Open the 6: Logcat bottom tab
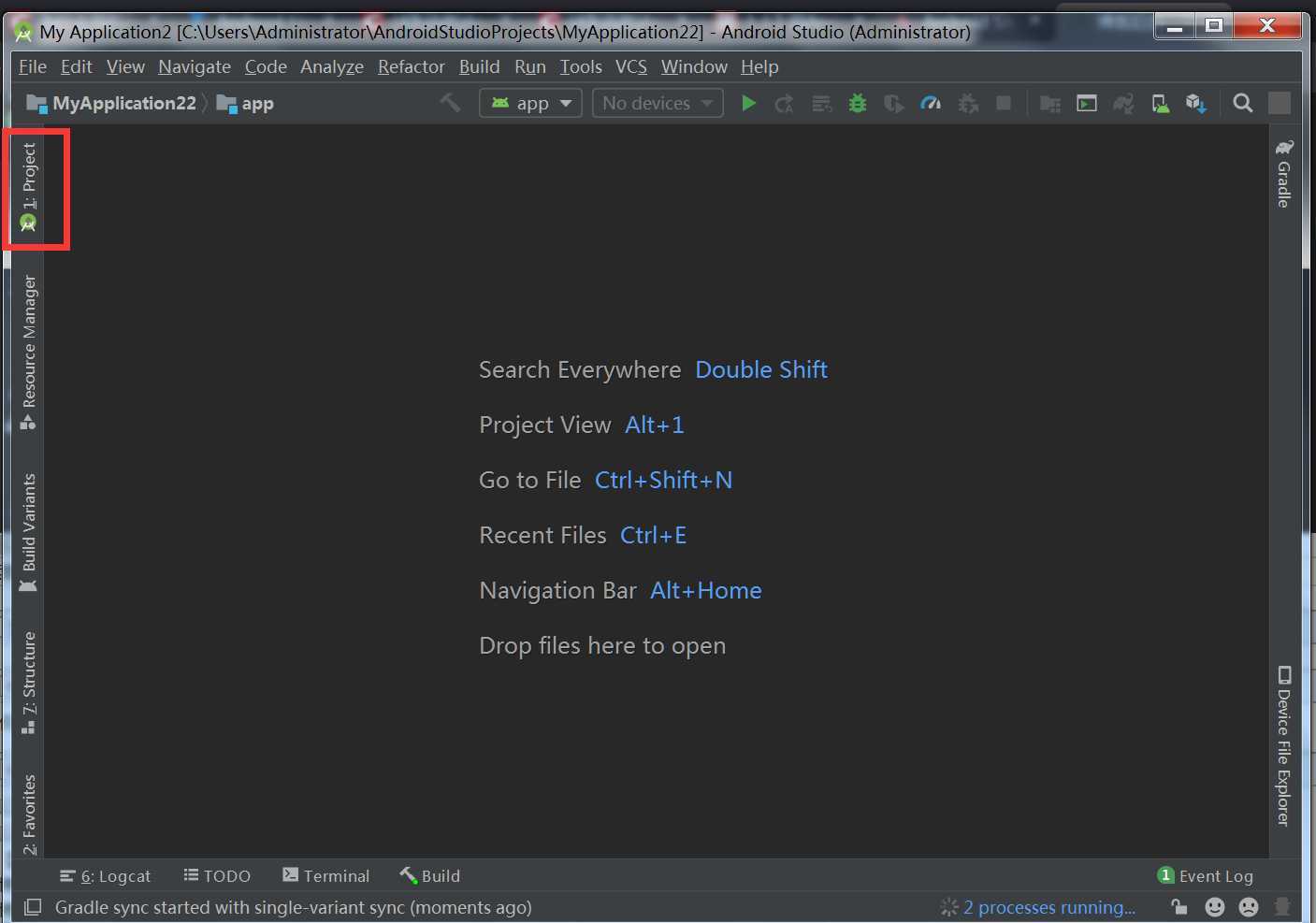This screenshot has width=1316, height=923. (x=105, y=876)
